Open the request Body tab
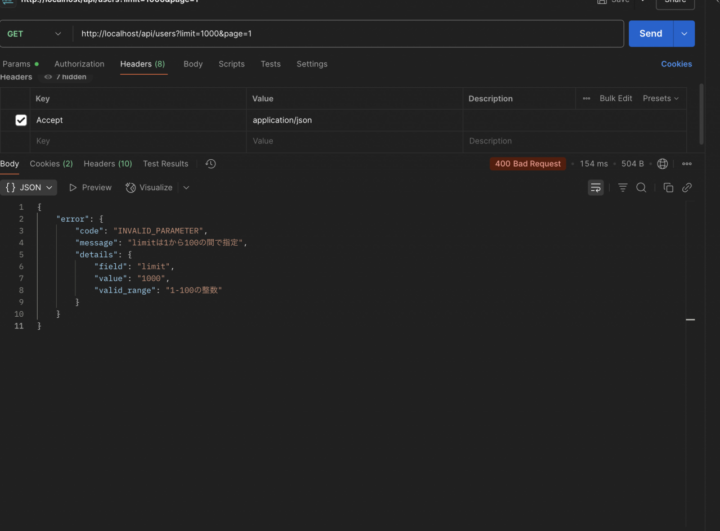 193,64
